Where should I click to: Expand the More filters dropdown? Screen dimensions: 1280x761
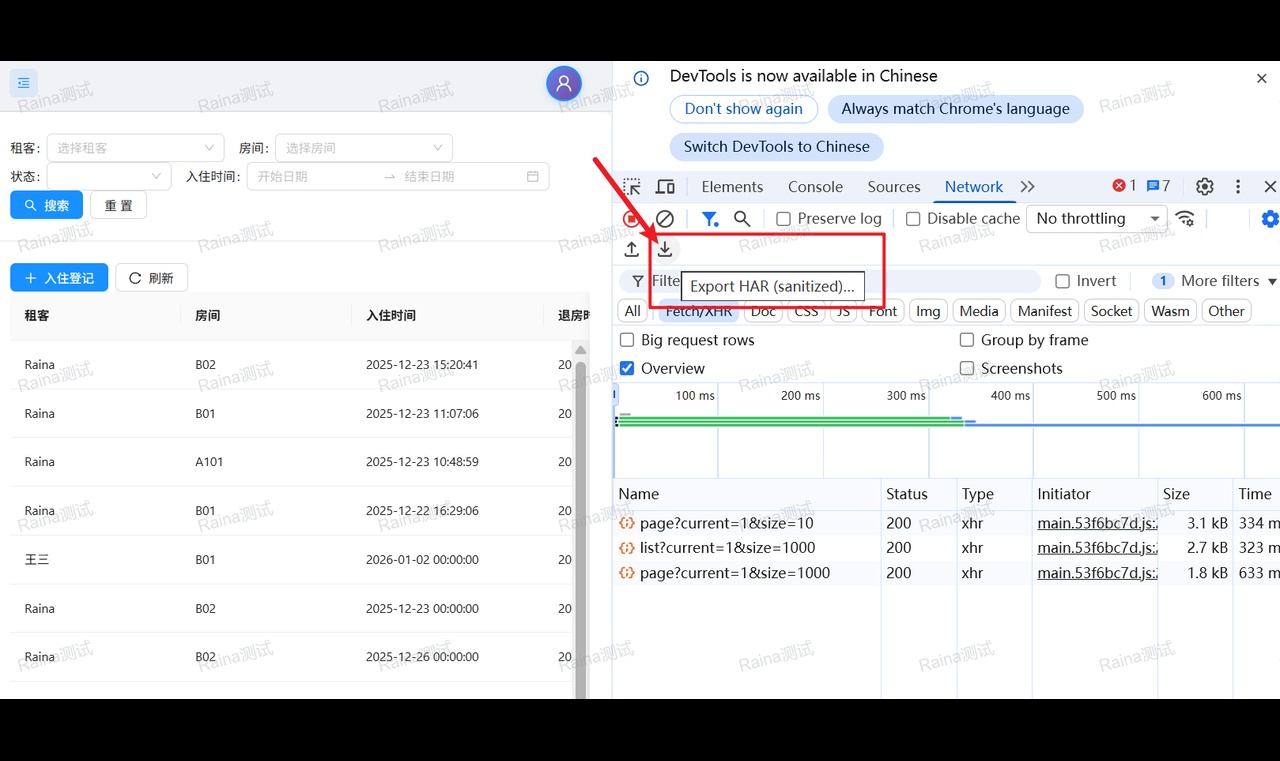pyautogui.click(x=1215, y=281)
